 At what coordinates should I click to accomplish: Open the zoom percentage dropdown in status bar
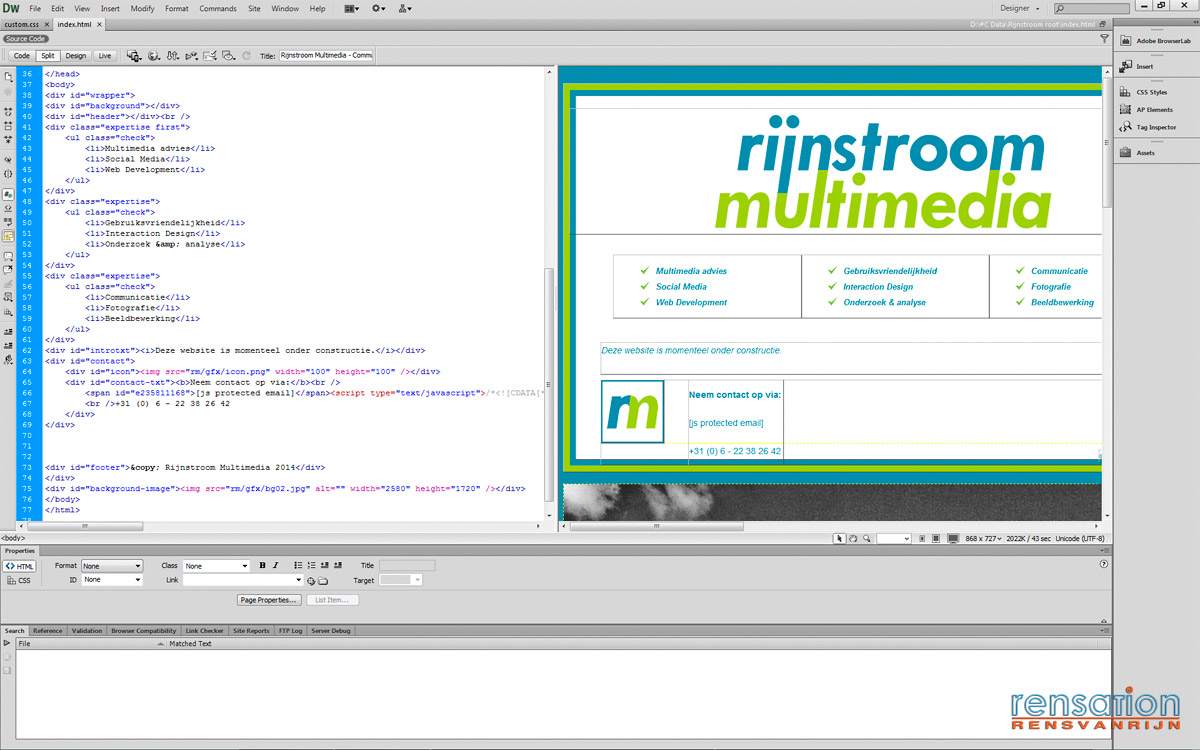pos(893,538)
